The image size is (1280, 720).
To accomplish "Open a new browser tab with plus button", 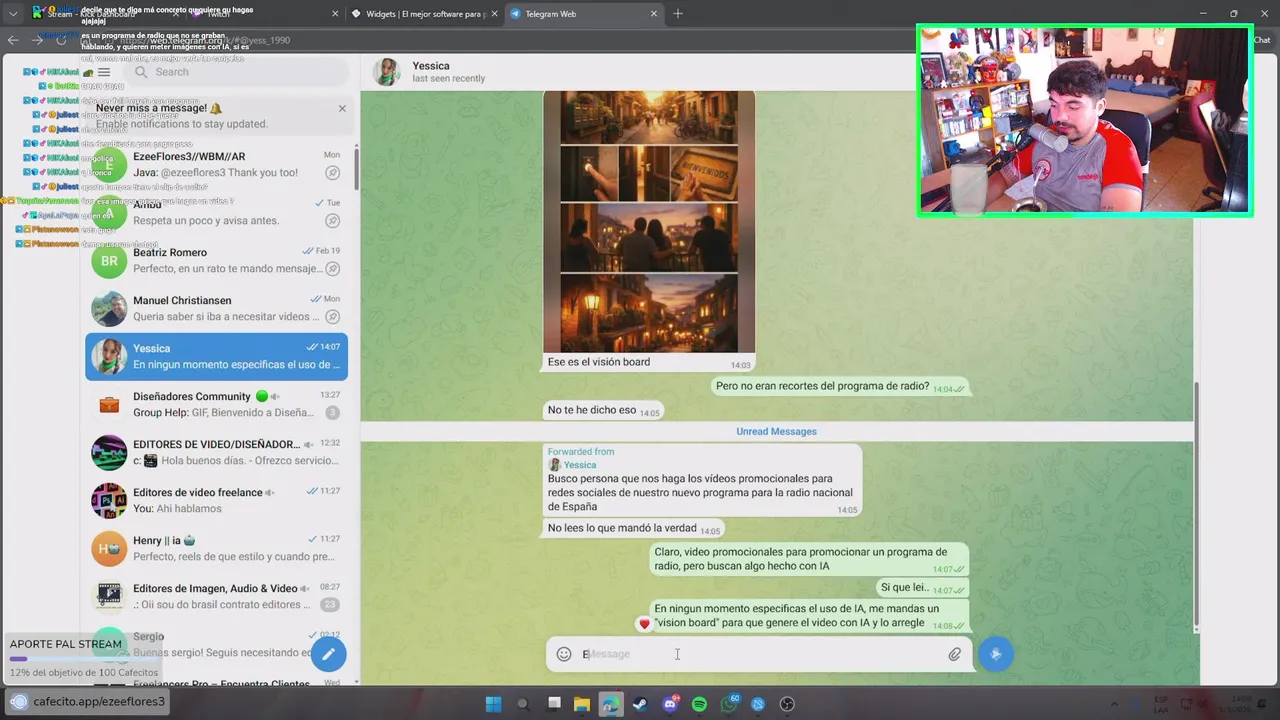I will tap(678, 14).
